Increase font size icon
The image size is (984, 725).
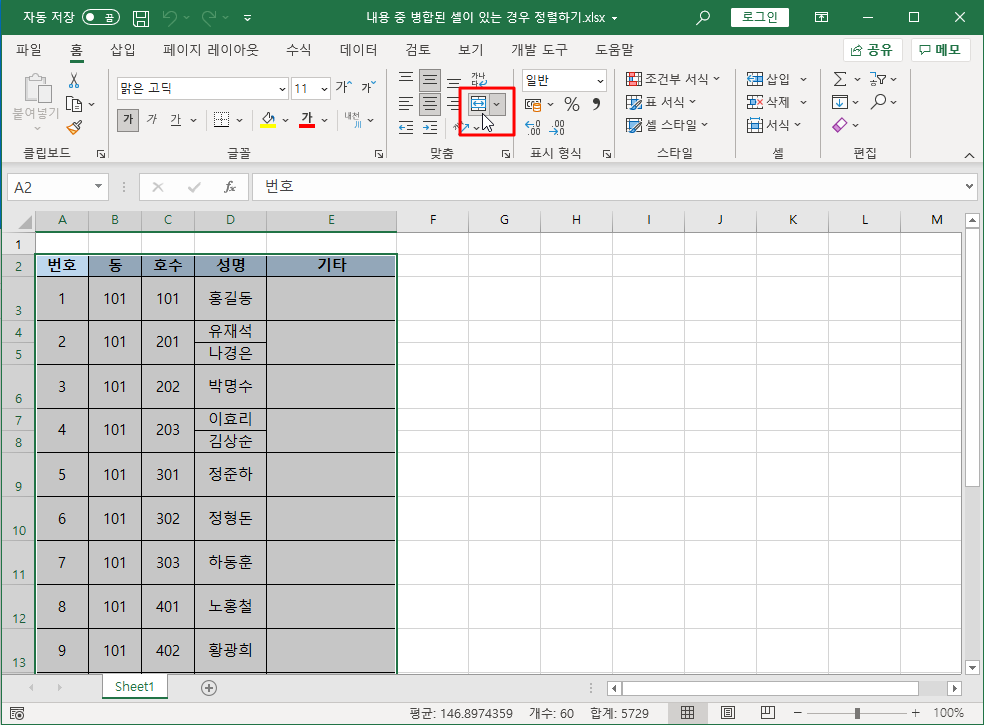344,87
